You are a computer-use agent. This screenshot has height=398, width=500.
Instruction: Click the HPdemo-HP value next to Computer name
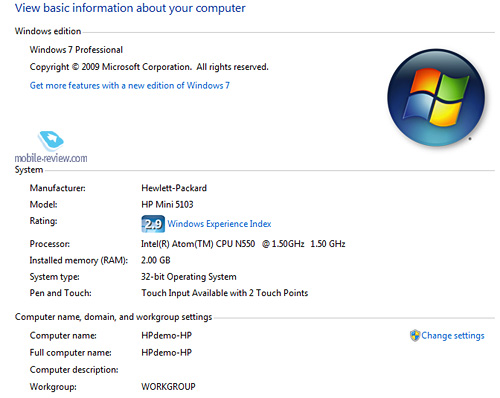pos(167,335)
